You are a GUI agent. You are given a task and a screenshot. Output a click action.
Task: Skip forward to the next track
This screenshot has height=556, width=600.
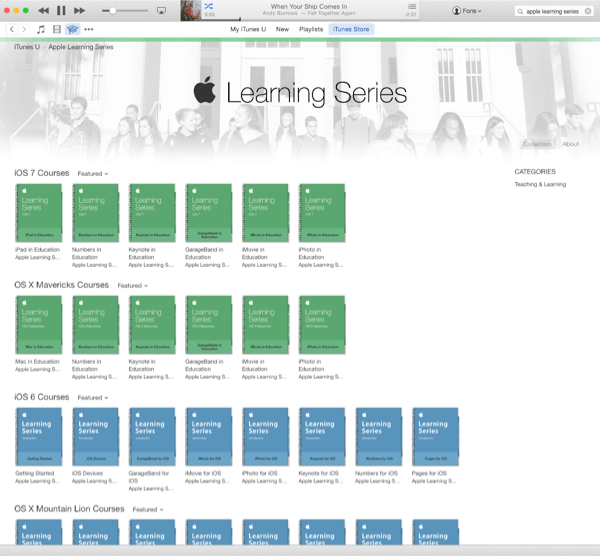tap(79, 11)
